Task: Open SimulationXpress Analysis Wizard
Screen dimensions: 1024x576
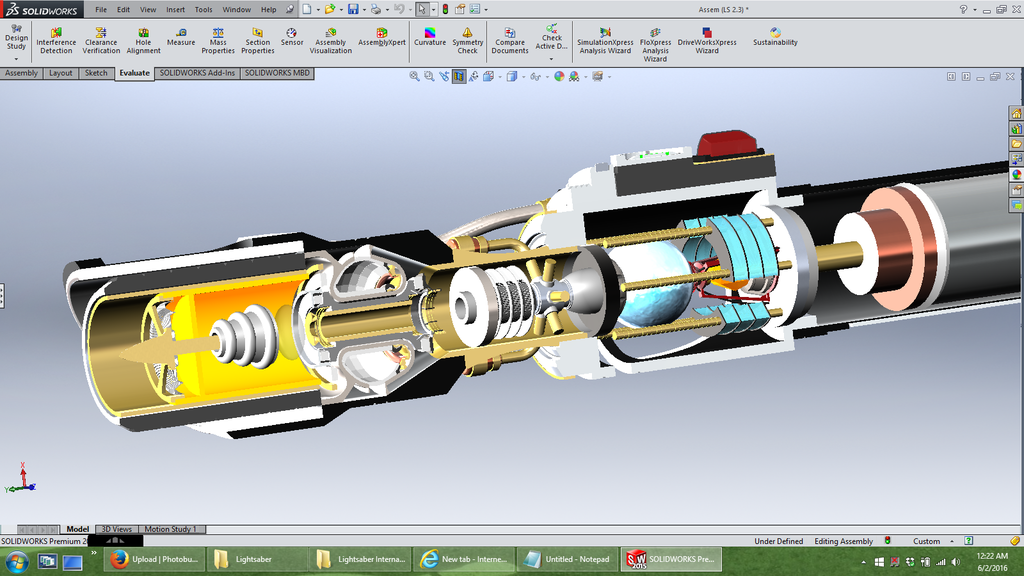Action: (x=605, y=40)
